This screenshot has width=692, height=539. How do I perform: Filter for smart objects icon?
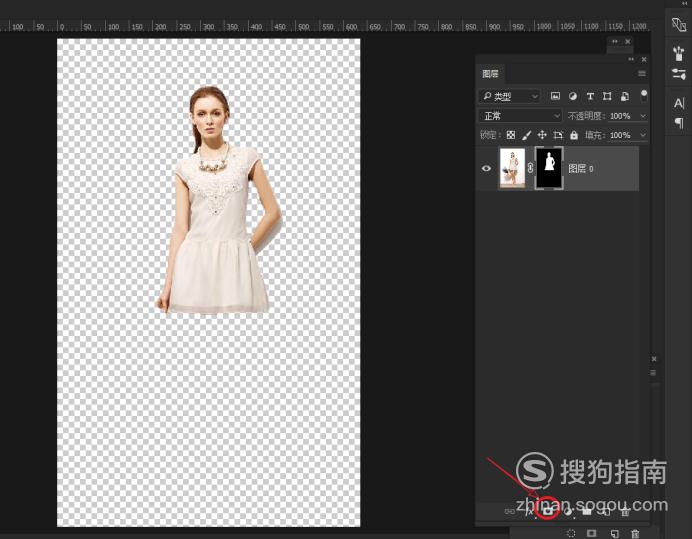(x=625, y=96)
